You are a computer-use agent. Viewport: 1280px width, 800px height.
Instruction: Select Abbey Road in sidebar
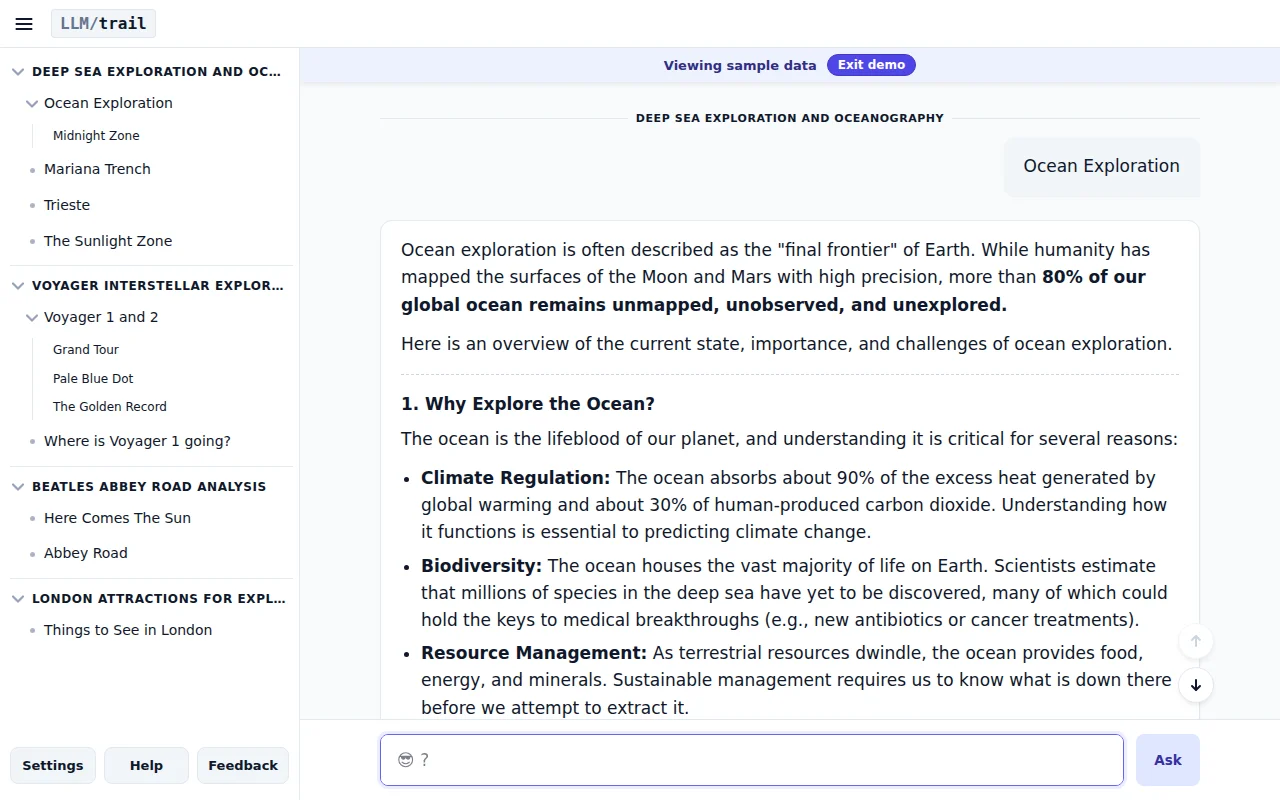pyautogui.click(x=86, y=553)
